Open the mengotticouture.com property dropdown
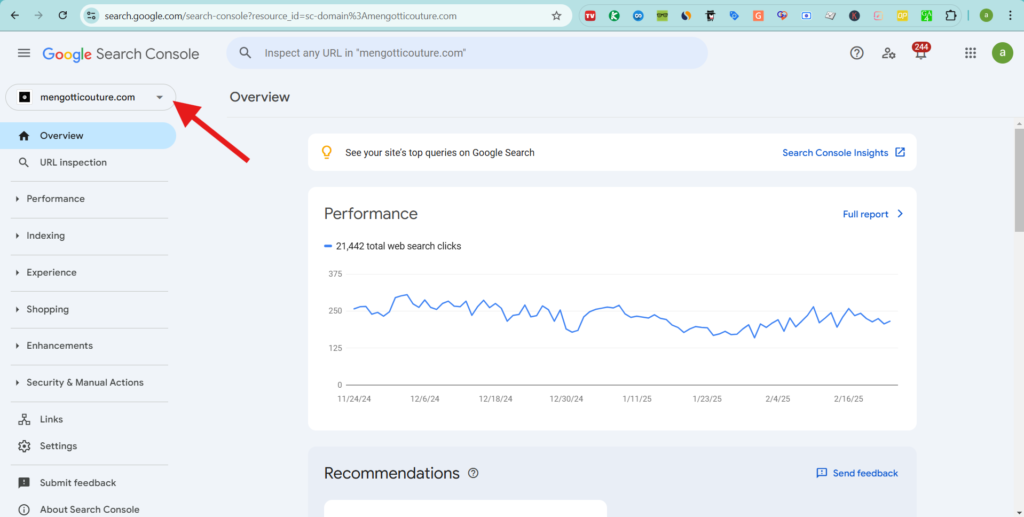 pyautogui.click(x=91, y=97)
